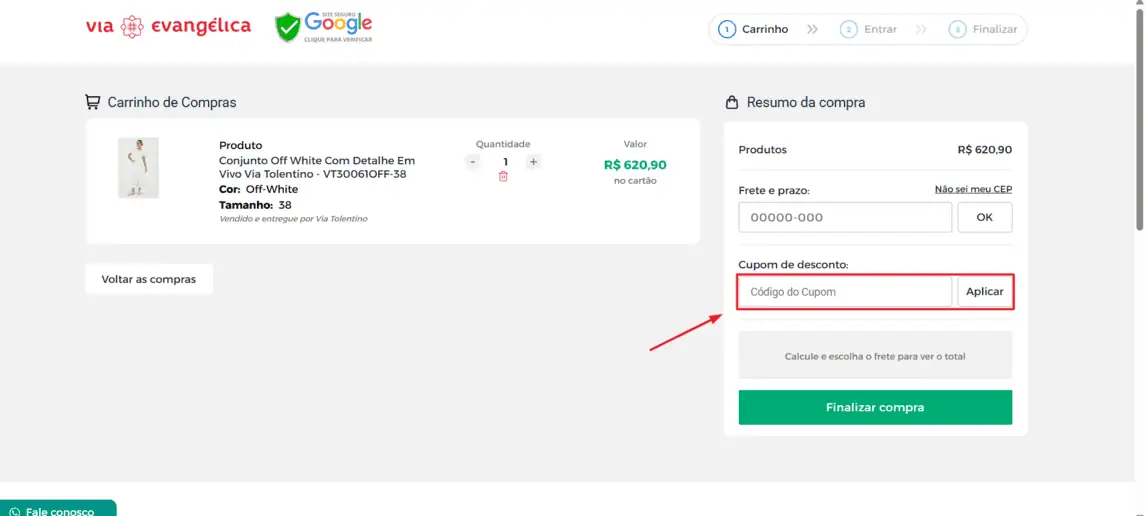Open WhatsApp Fale conosco chat
The image size is (1145, 516).
click(58, 509)
